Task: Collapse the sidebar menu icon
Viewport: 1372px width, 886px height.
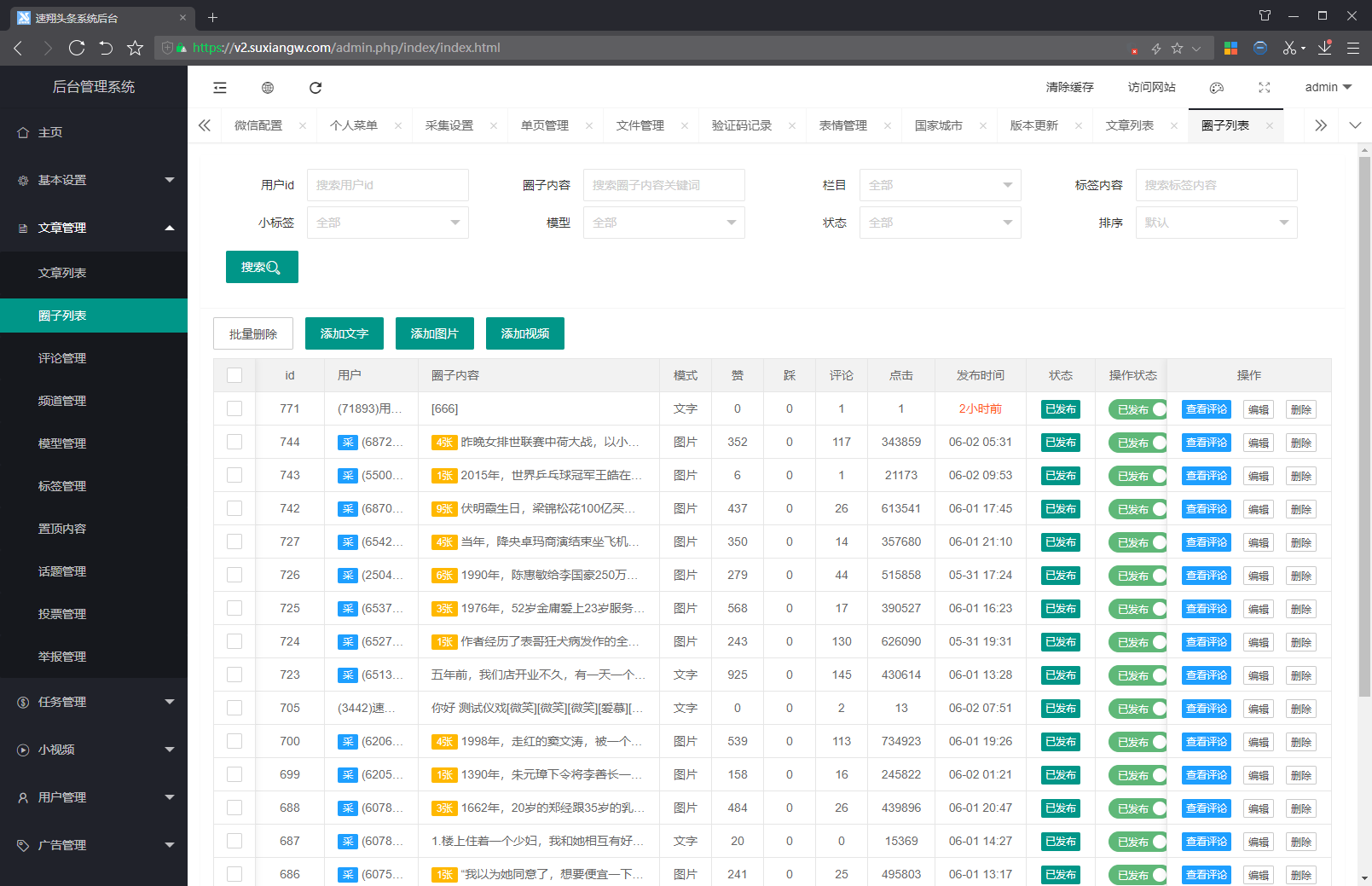Action: coord(220,88)
